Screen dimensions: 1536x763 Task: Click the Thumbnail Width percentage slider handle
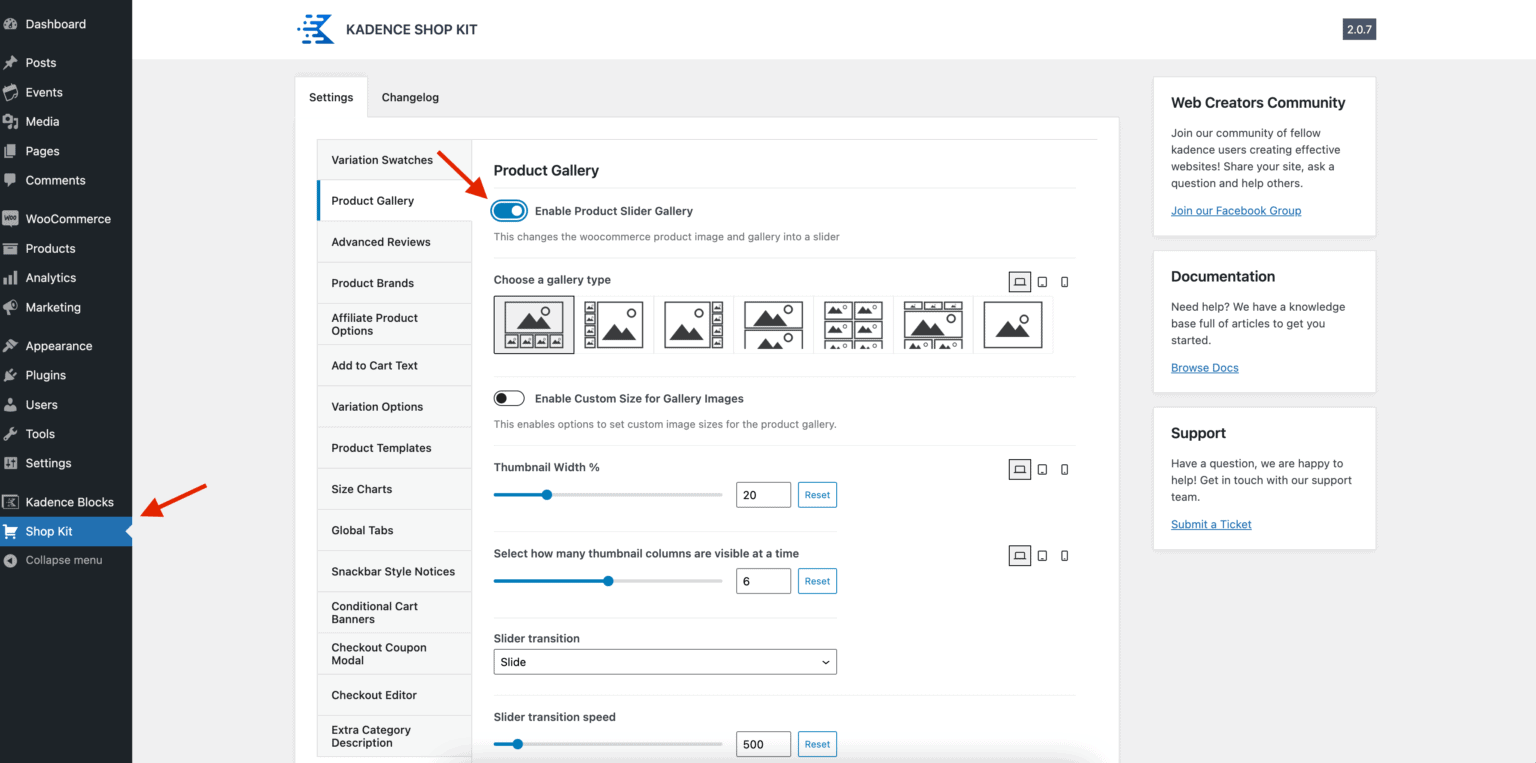tap(547, 495)
